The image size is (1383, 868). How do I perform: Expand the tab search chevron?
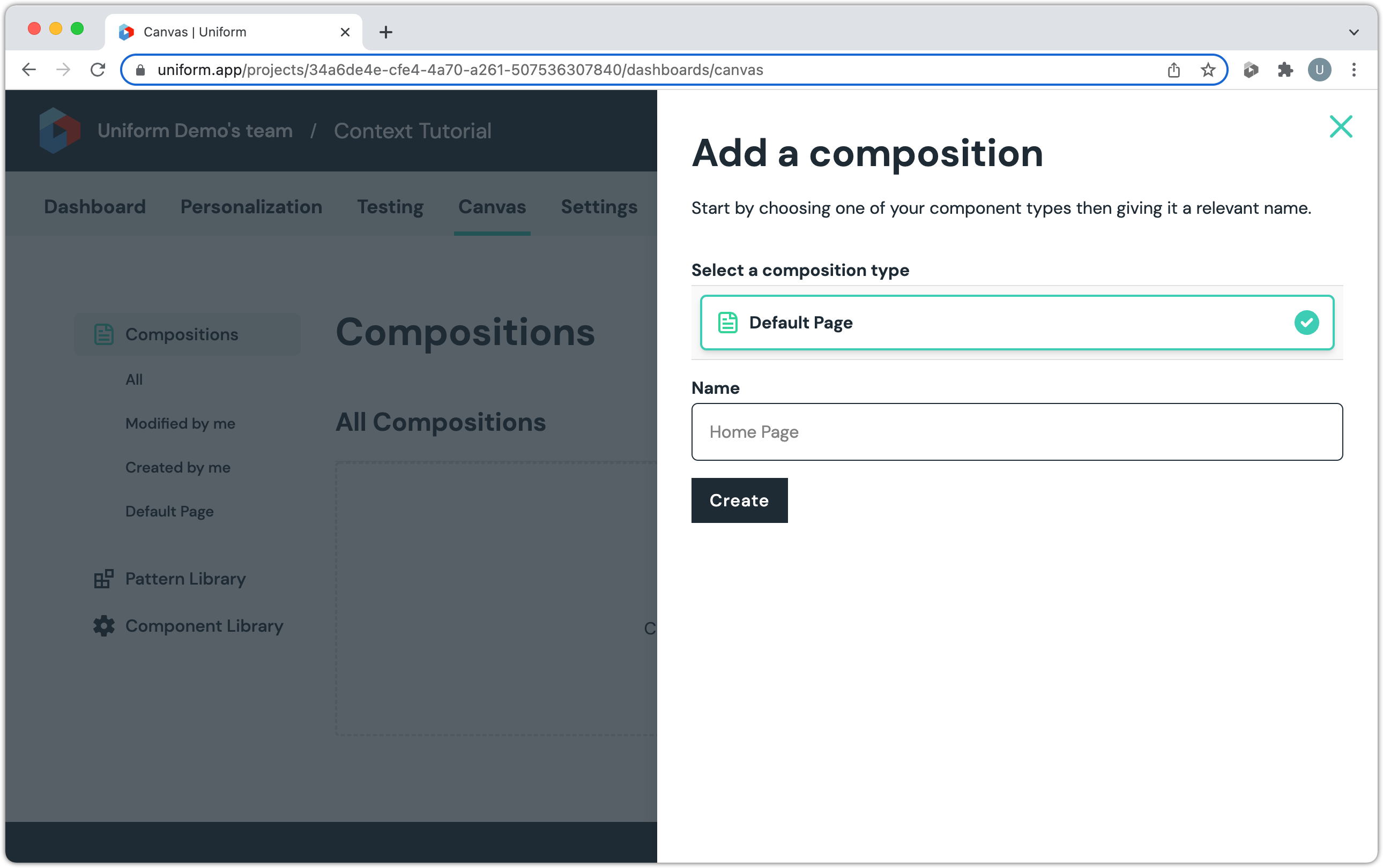1354,32
